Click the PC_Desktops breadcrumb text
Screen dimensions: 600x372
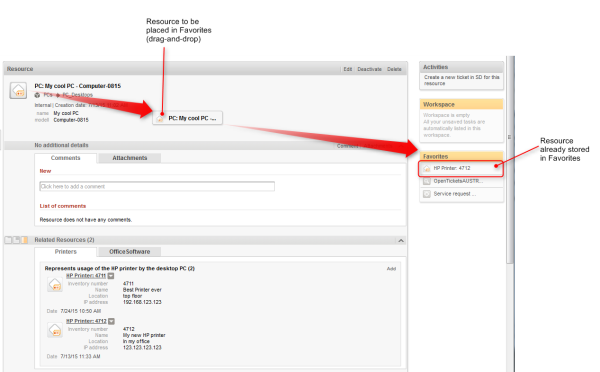tap(77, 95)
